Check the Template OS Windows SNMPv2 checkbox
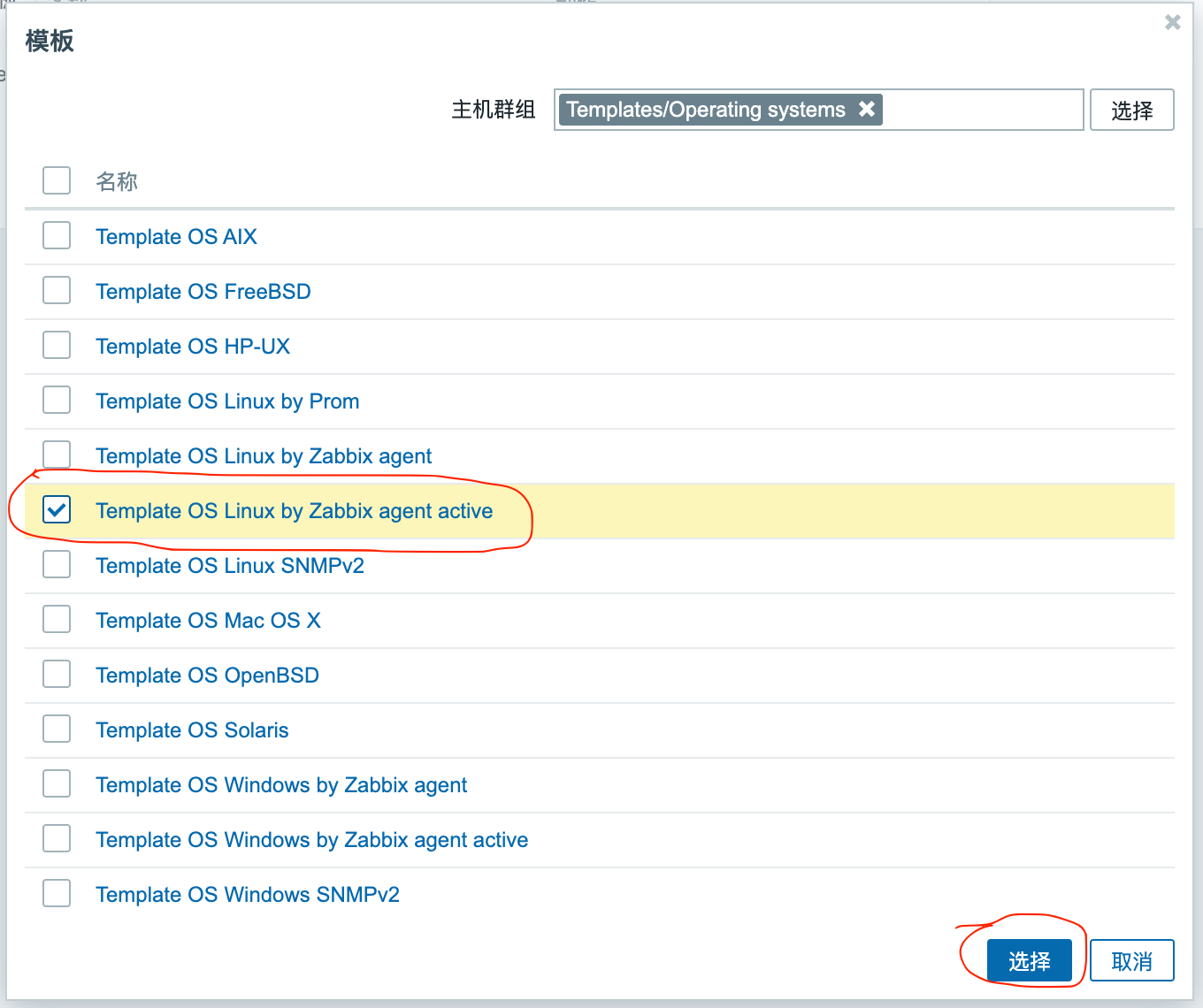Viewport: 1203px width, 1008px height. tap(57, 893)
